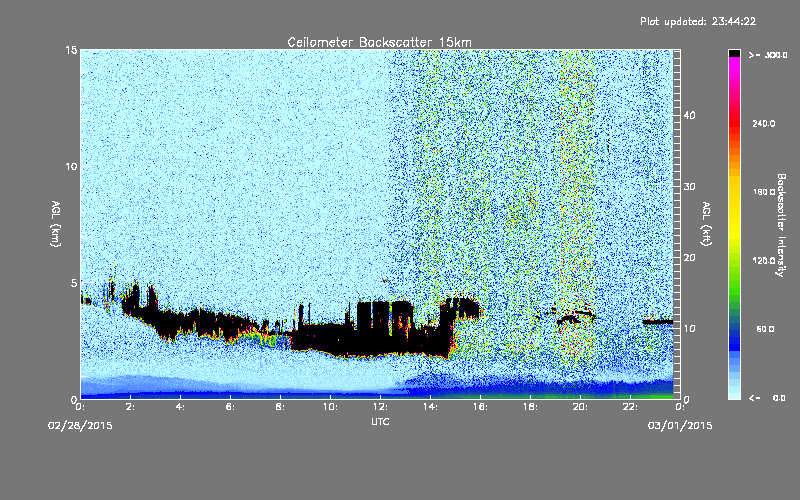Click the thin black cloud streak after 22 UTC
Viewport: 800px width, 500px height.
coord(658,322)
